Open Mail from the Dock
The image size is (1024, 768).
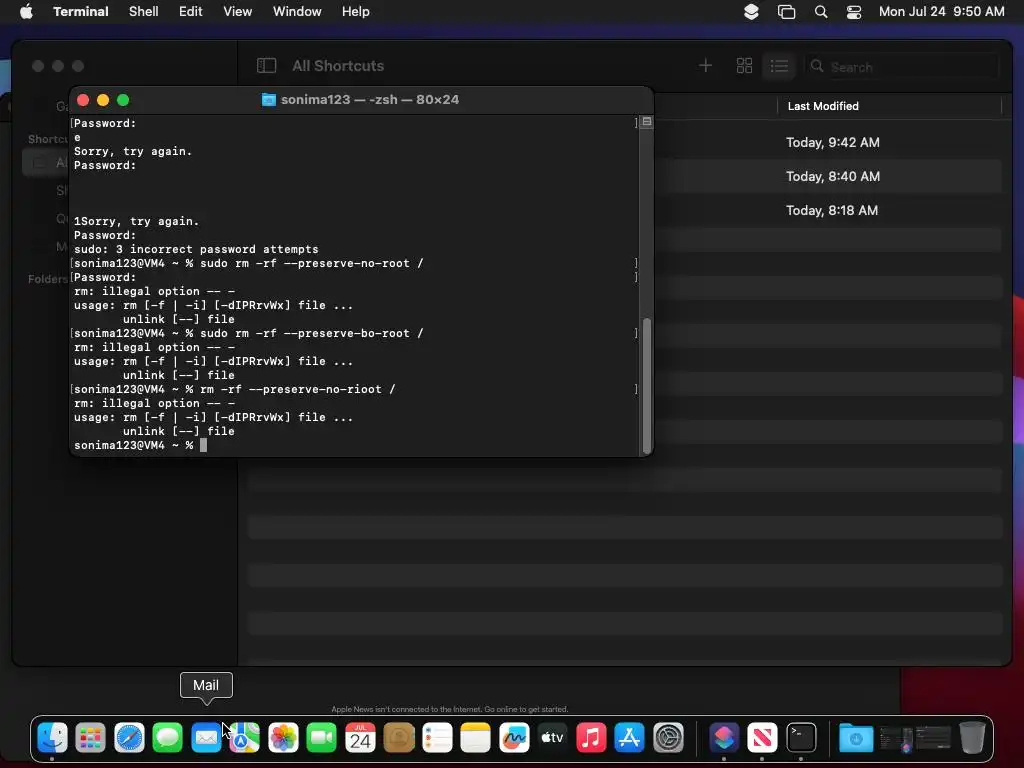[x=206, y=738]
